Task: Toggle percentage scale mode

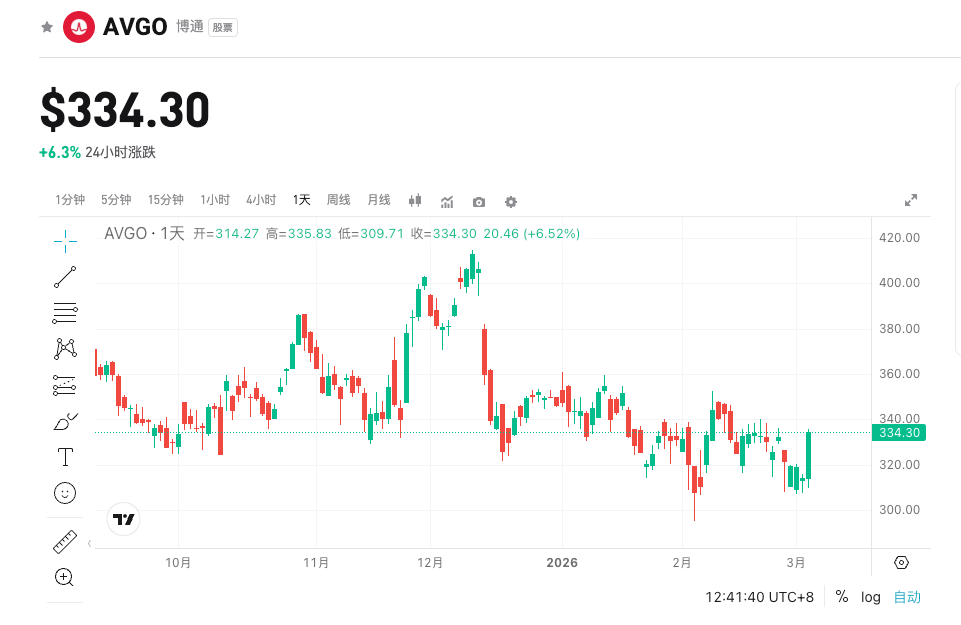Action: pos(841,597)
